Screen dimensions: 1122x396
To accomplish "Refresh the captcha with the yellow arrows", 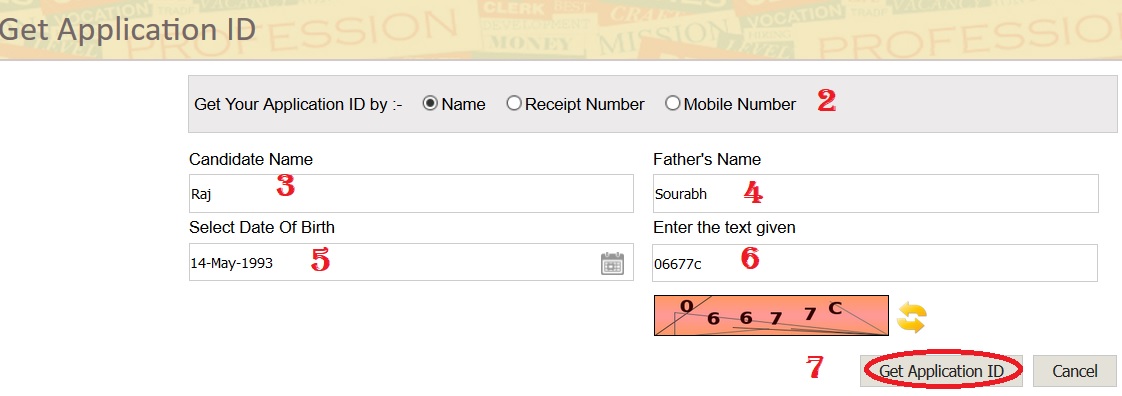I will pyautogui.click(x=912, y=317).
